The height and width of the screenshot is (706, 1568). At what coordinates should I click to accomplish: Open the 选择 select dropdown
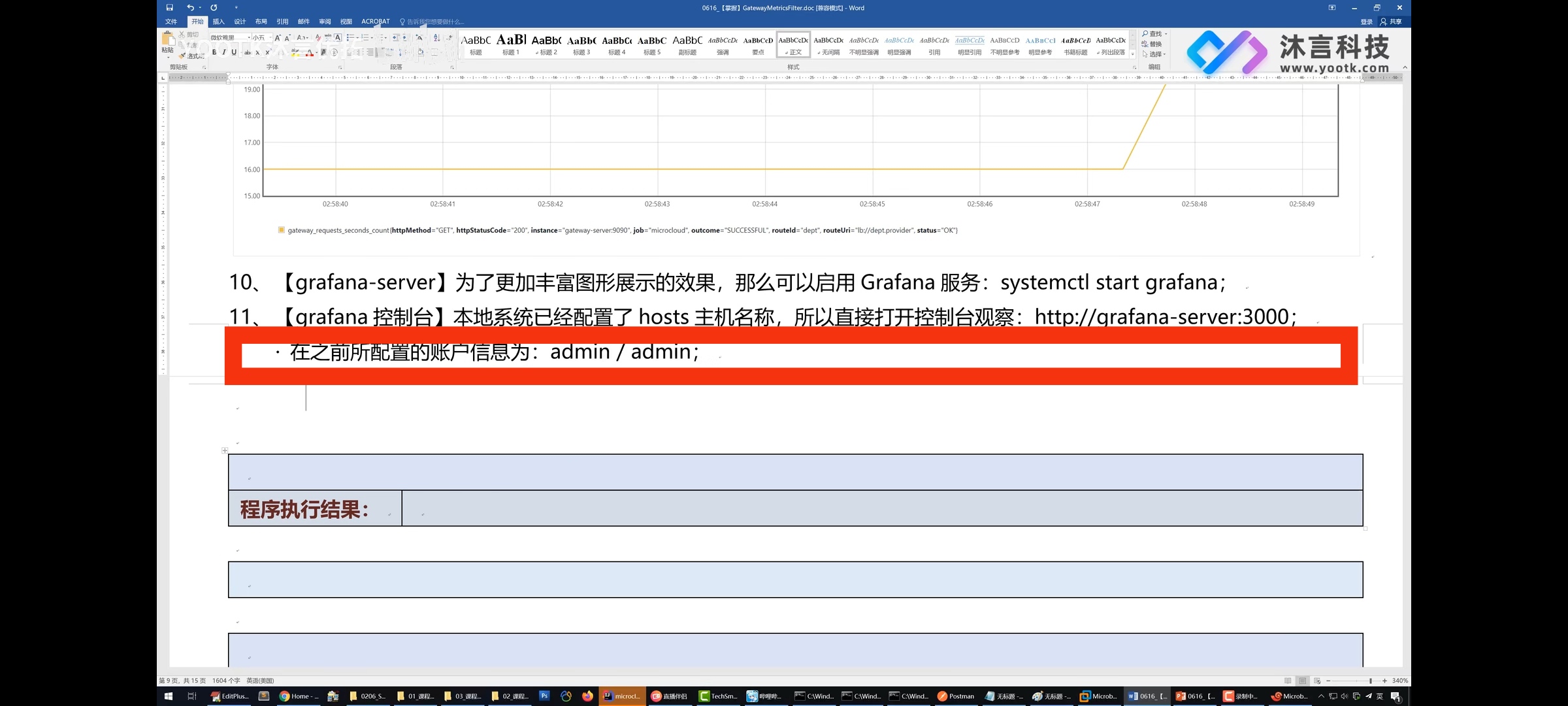click(x=1154, y=54)
